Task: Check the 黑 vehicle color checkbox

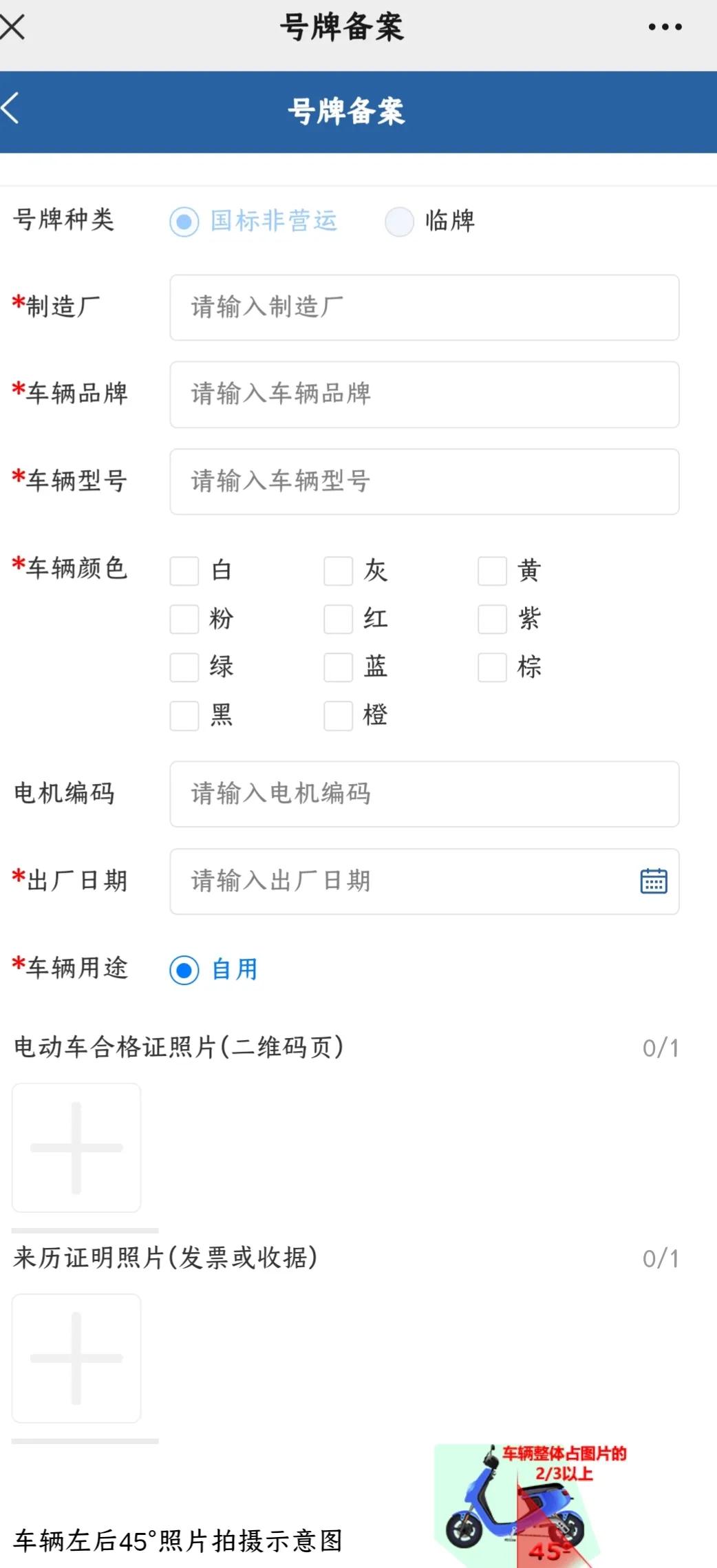Action: pos(183,715)
